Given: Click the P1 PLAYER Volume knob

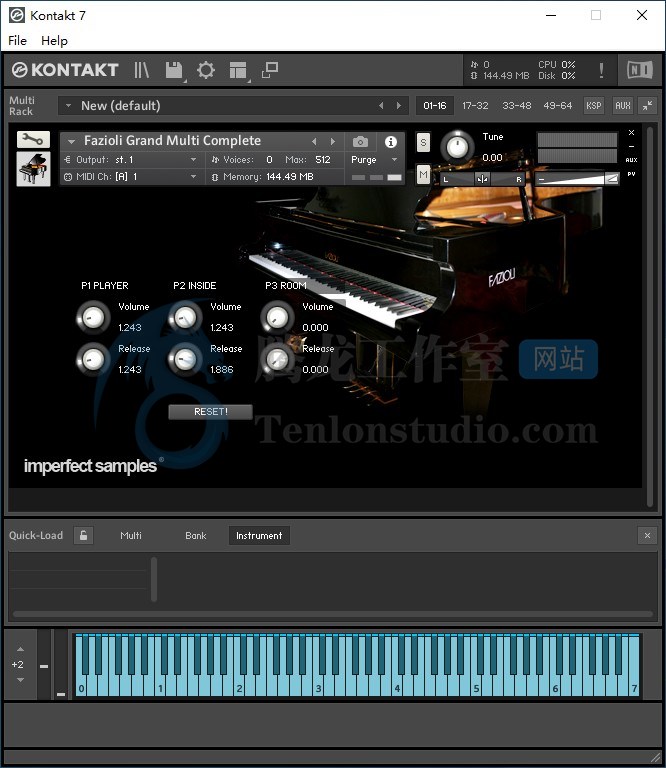Looking at the screenshot, I should [x=93, y=317].
